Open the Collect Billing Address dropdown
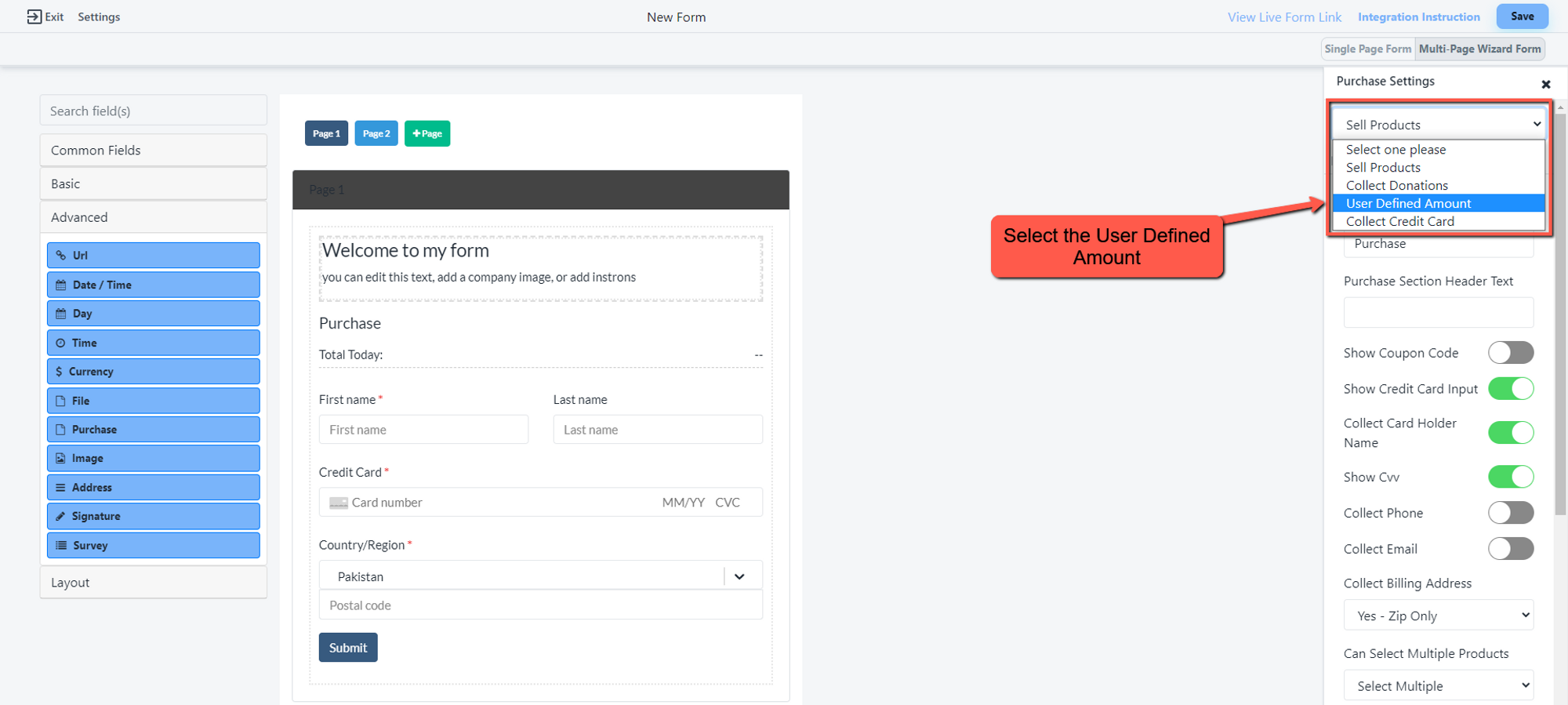Viewport: 1568px width, 705px height. [1438, 616]
